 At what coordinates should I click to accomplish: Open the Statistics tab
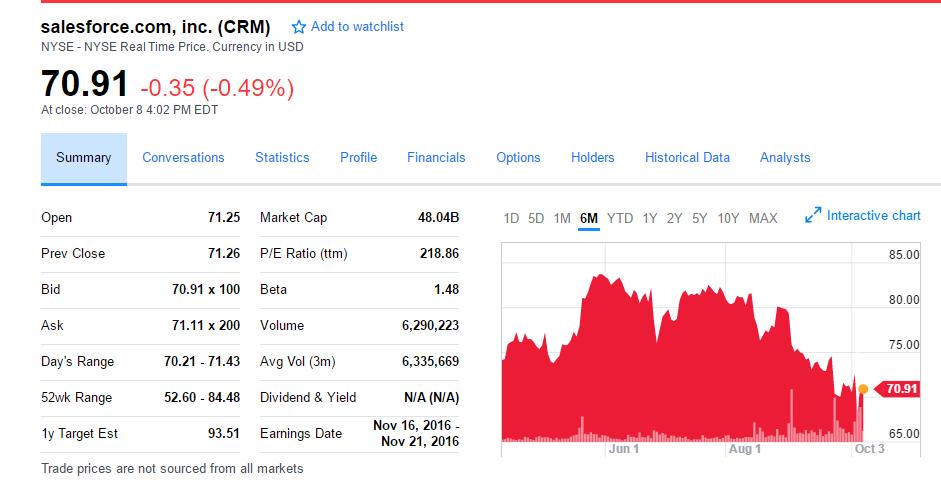pos(282,157)
